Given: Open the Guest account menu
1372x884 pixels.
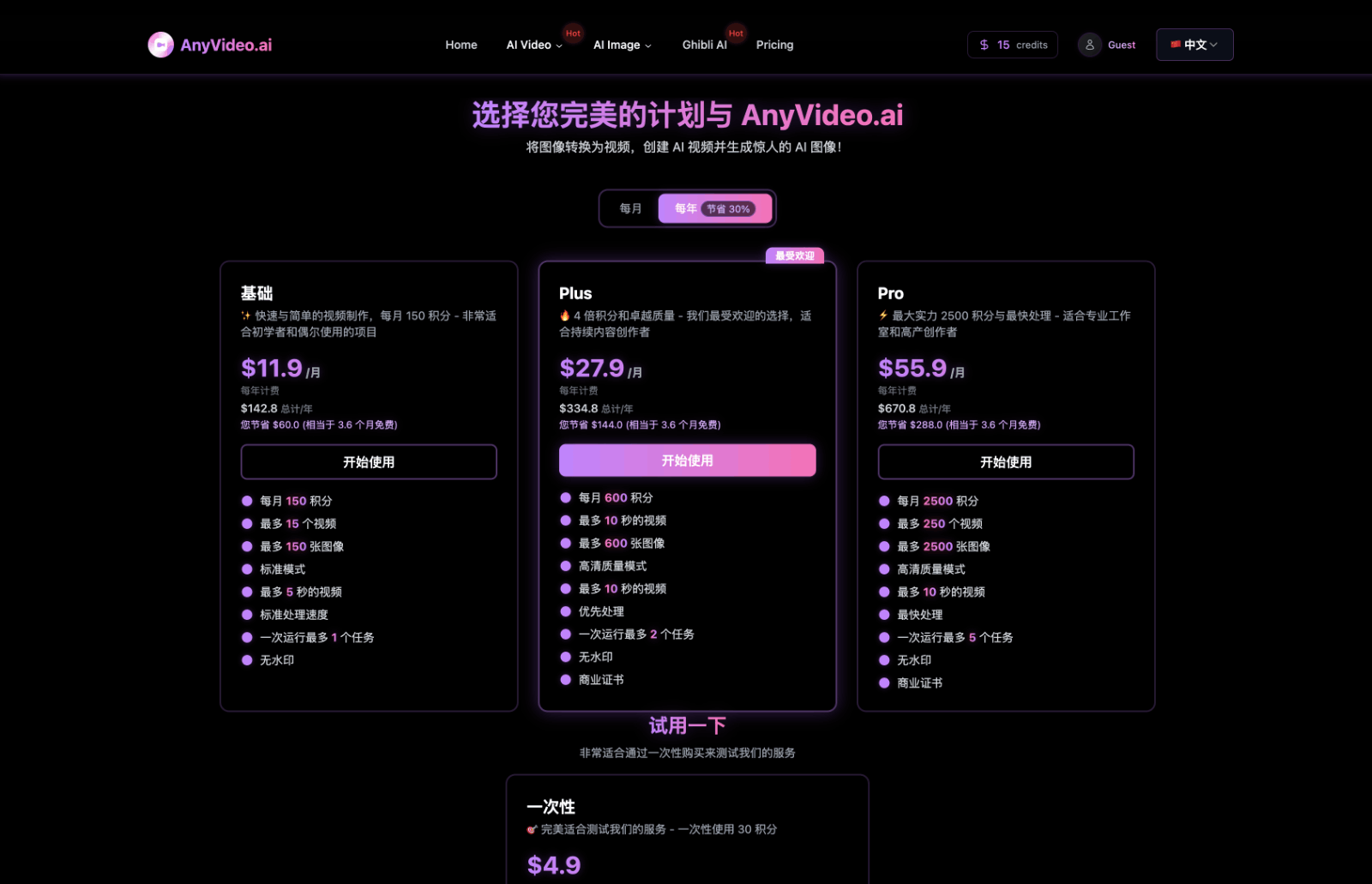Looking at the screenshot, I should [x=1107, y=45].
